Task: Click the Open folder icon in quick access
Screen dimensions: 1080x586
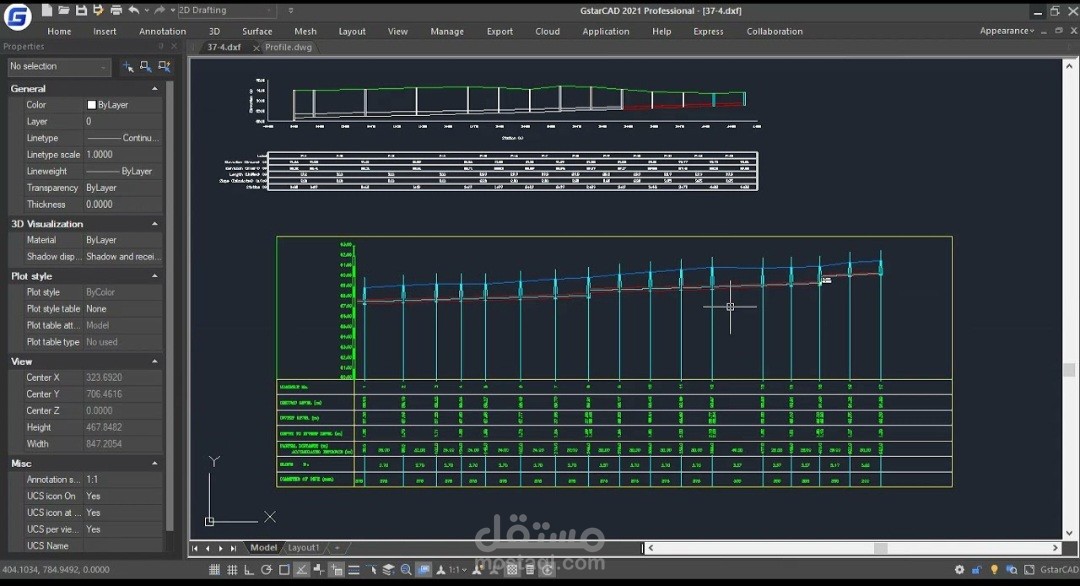Action: 63,10
